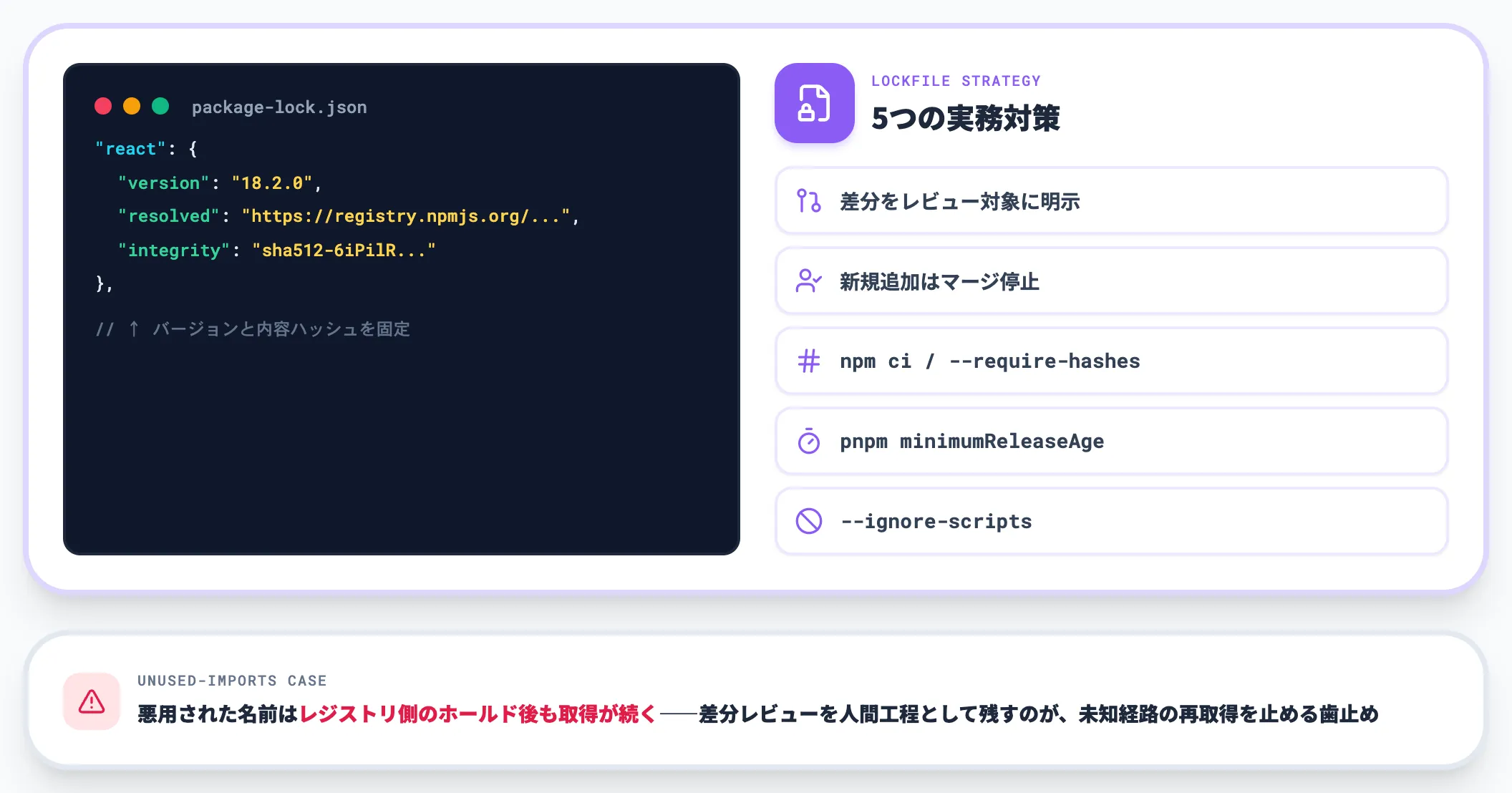1512x793 pixels.
Task: Select the 新規追加はマージ停止 card
Action: [x=1111, y=281]
